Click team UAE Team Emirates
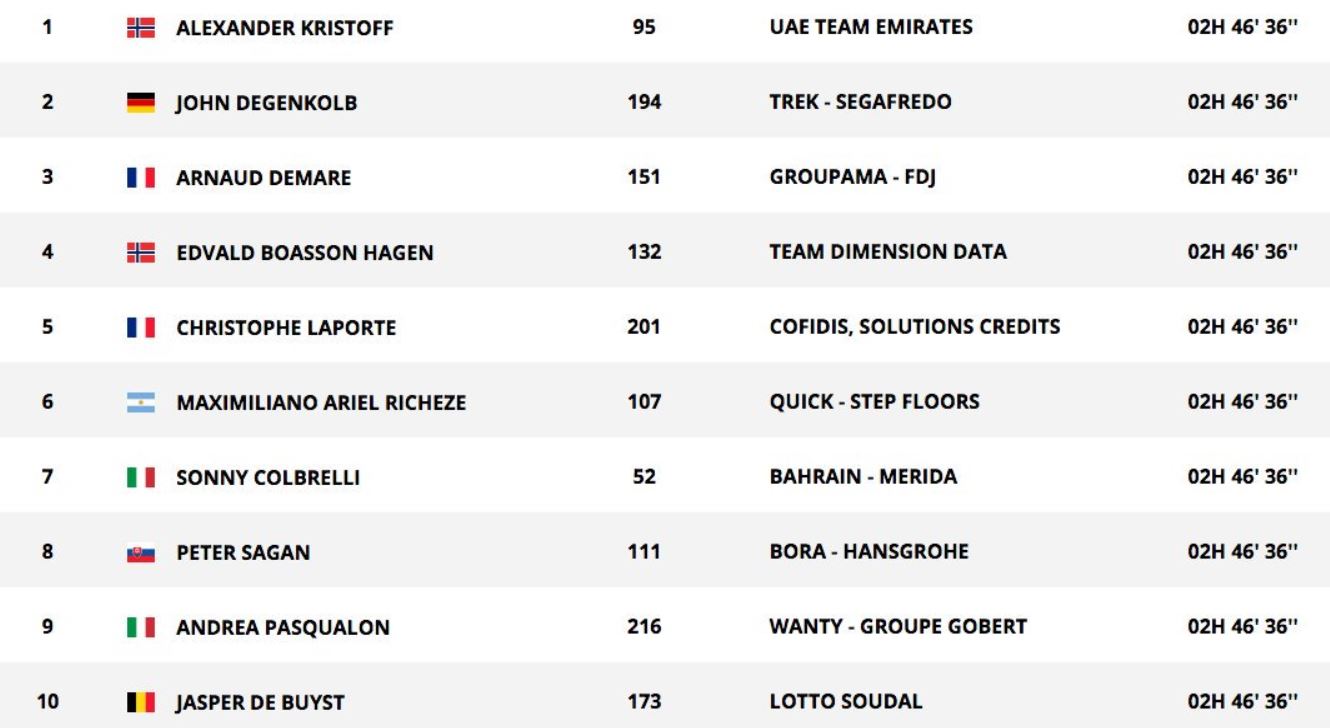This screenshot has height=728, width=1330. coord(871,27)
